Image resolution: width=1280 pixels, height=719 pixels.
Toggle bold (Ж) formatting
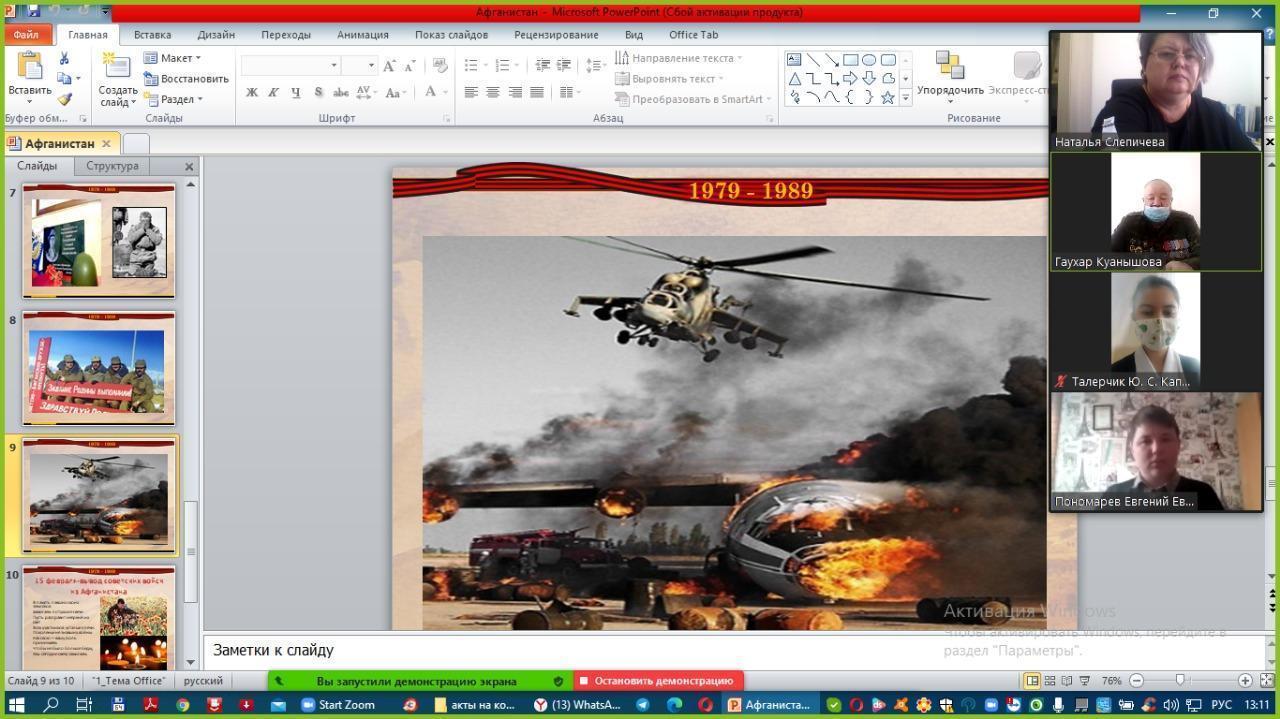click(252, 92)
